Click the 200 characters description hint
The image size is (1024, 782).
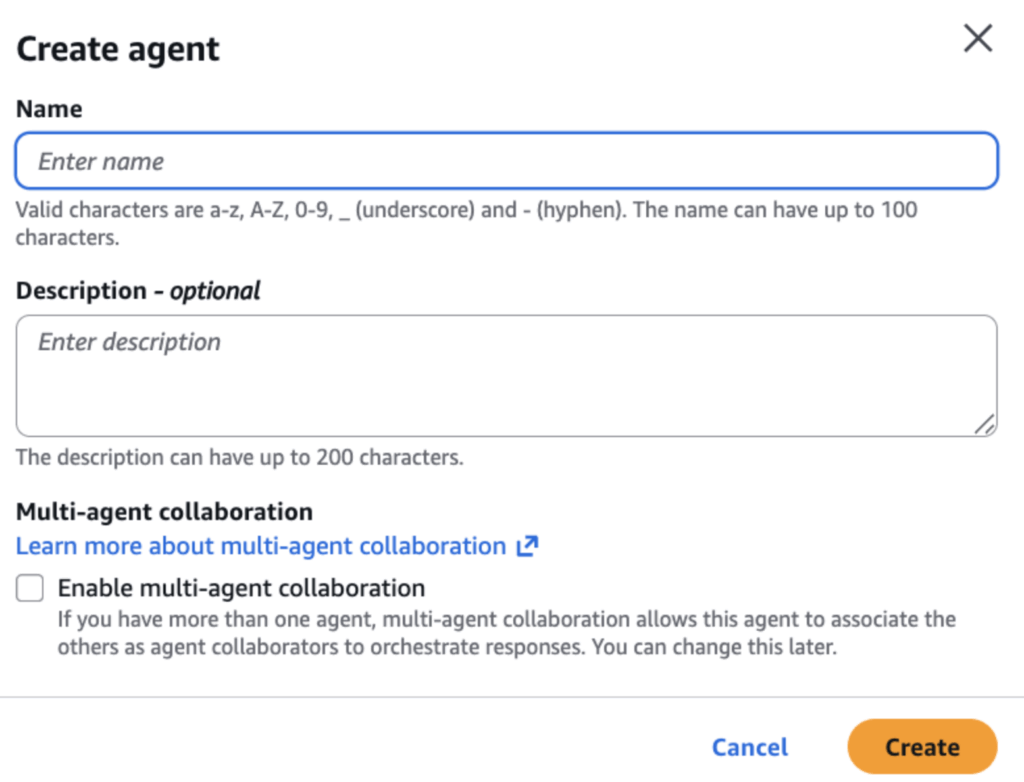pyautogui.click(x=240, y=458)
